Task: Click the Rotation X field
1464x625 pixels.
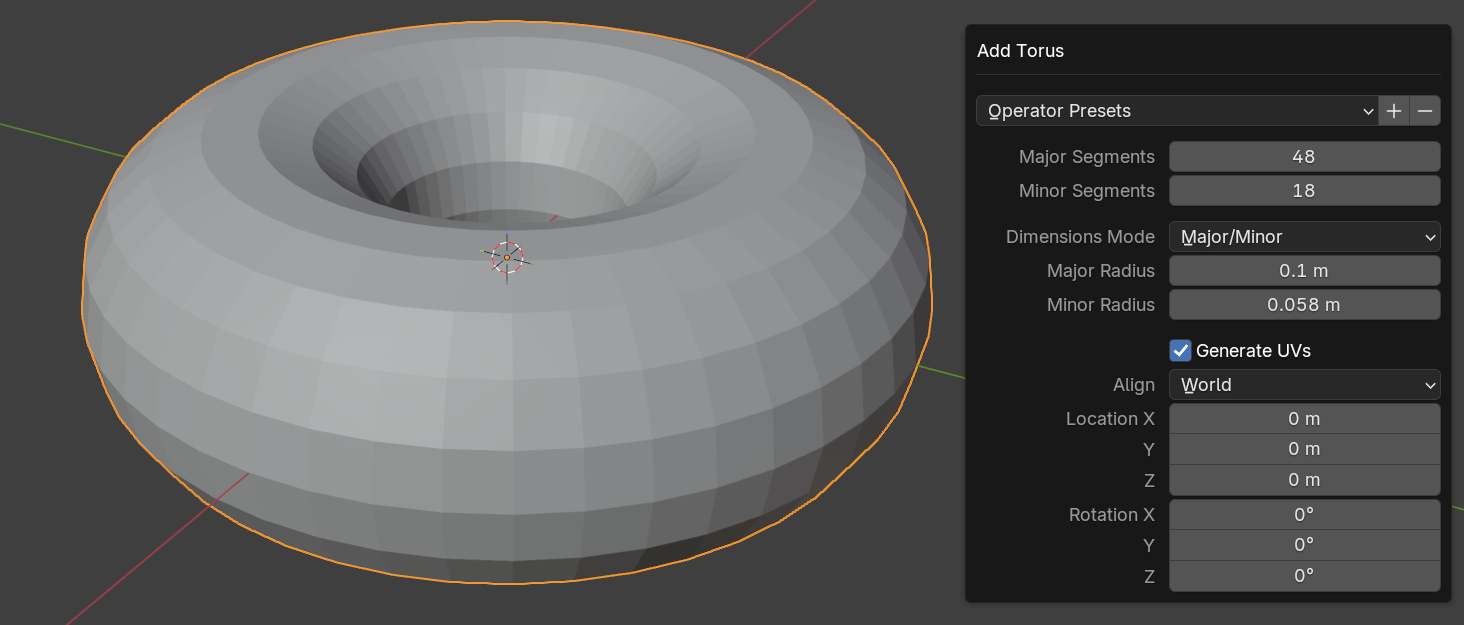Action: pyautogui.click(x=1304, y=515)
